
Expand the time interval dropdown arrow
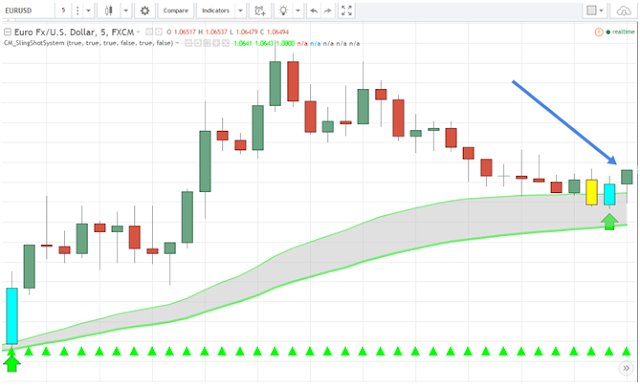pyautogui.click(x=89, y=11)
